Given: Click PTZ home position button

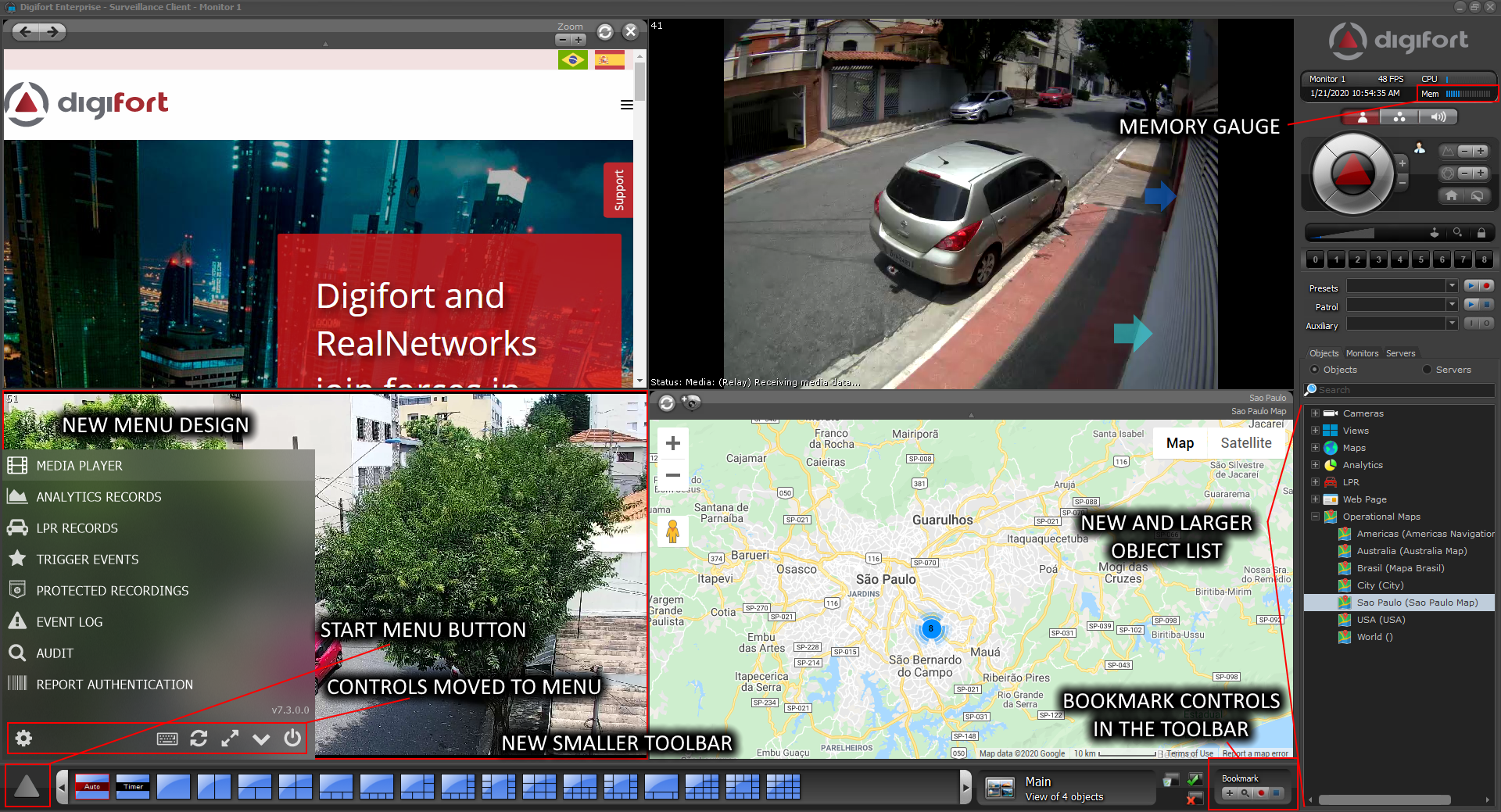Looking at the screenshot, I should [x=1452, y=195].
